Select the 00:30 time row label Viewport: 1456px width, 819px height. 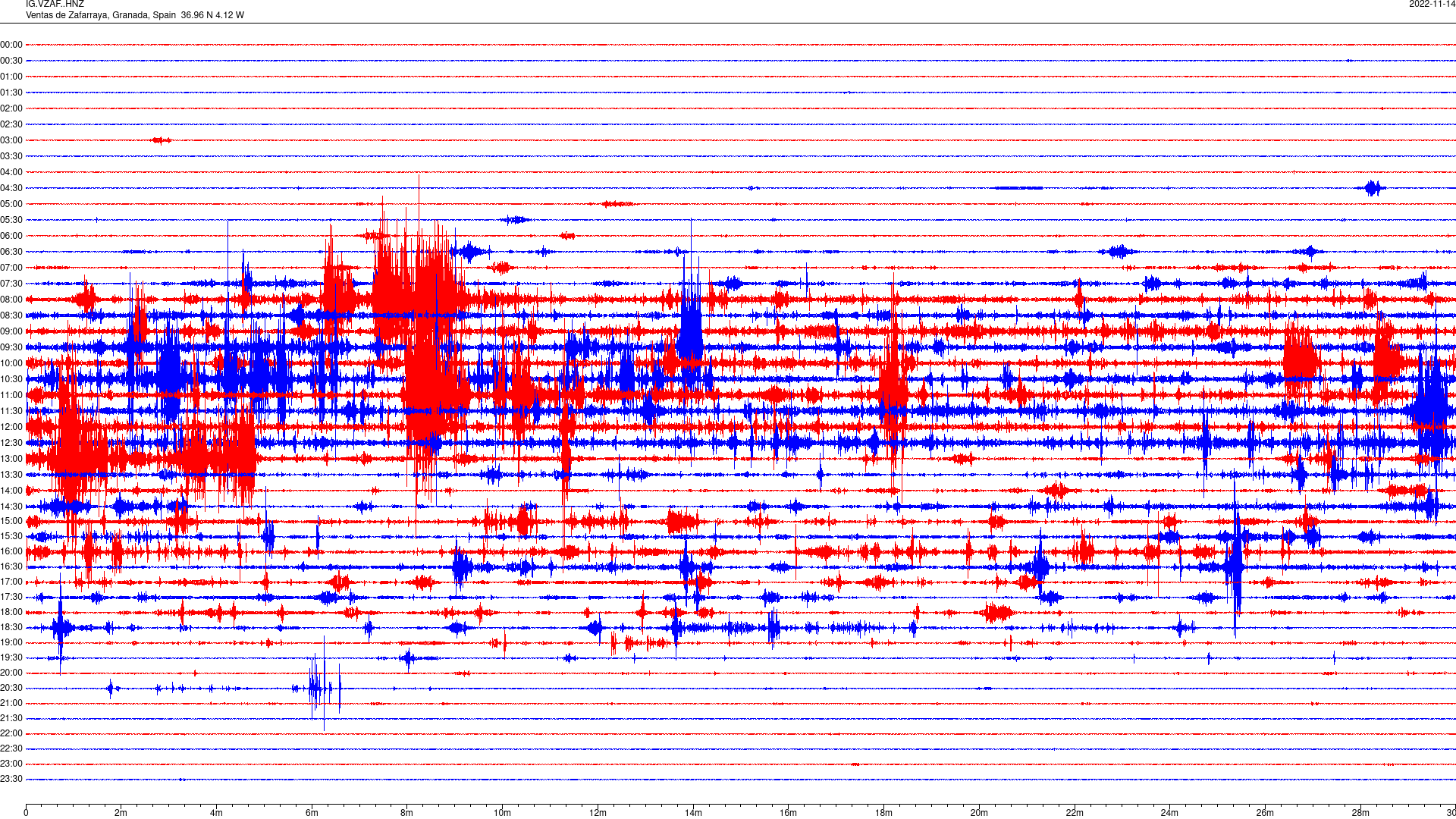tap(11, 61)
